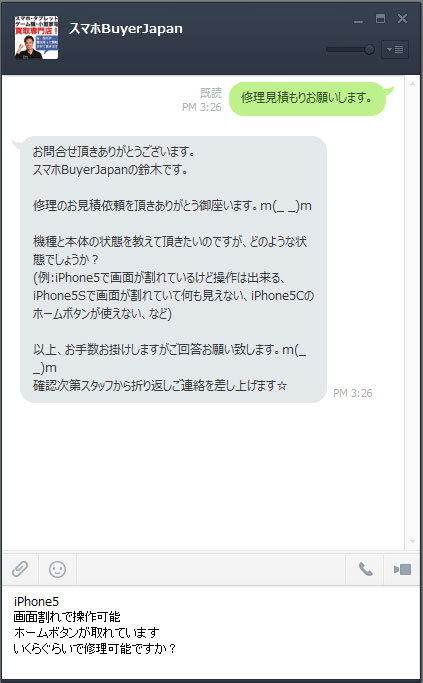Click the received reply from 鈴木

173,269
